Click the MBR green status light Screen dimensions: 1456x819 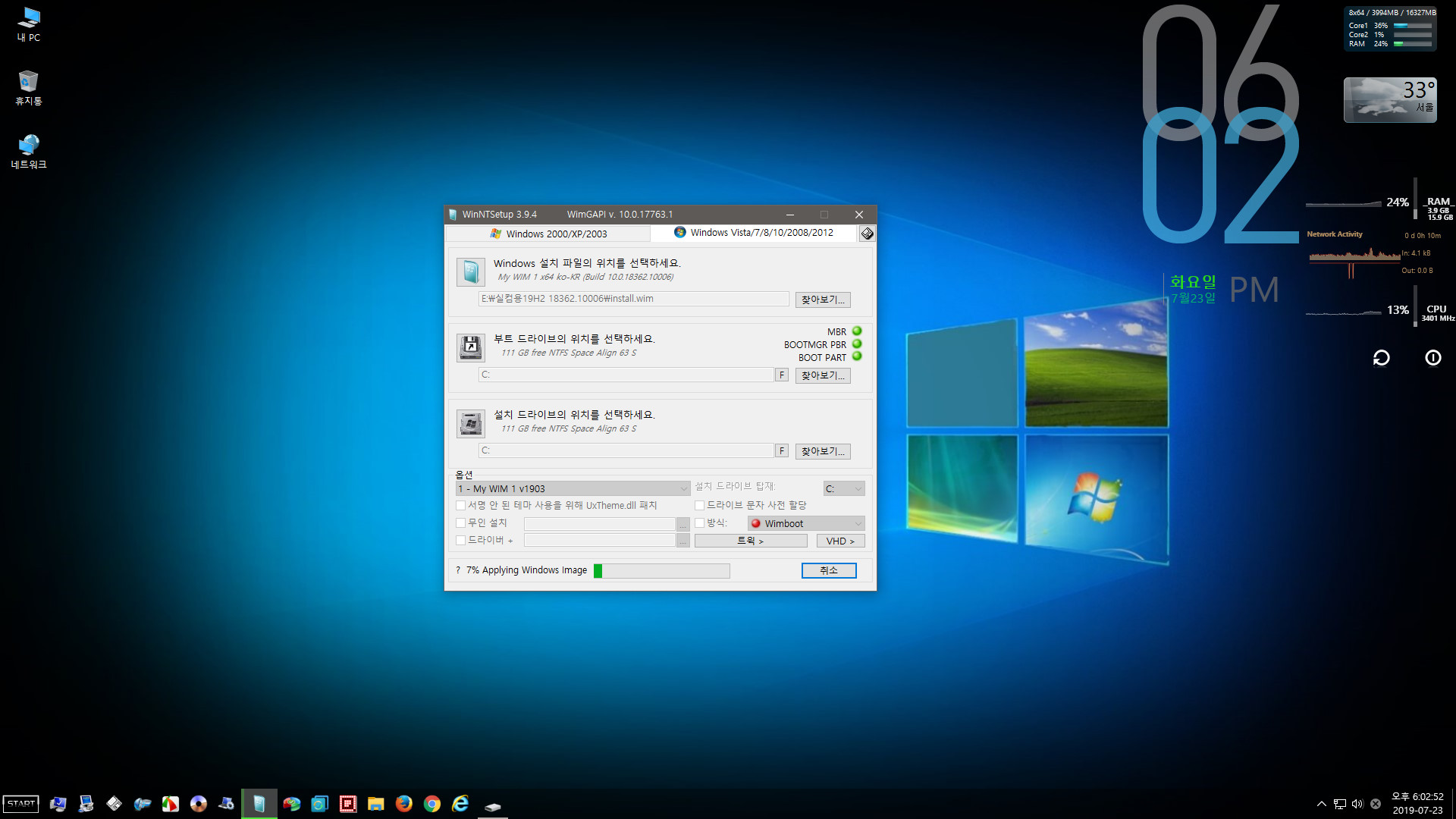click(x=857, y=331)
